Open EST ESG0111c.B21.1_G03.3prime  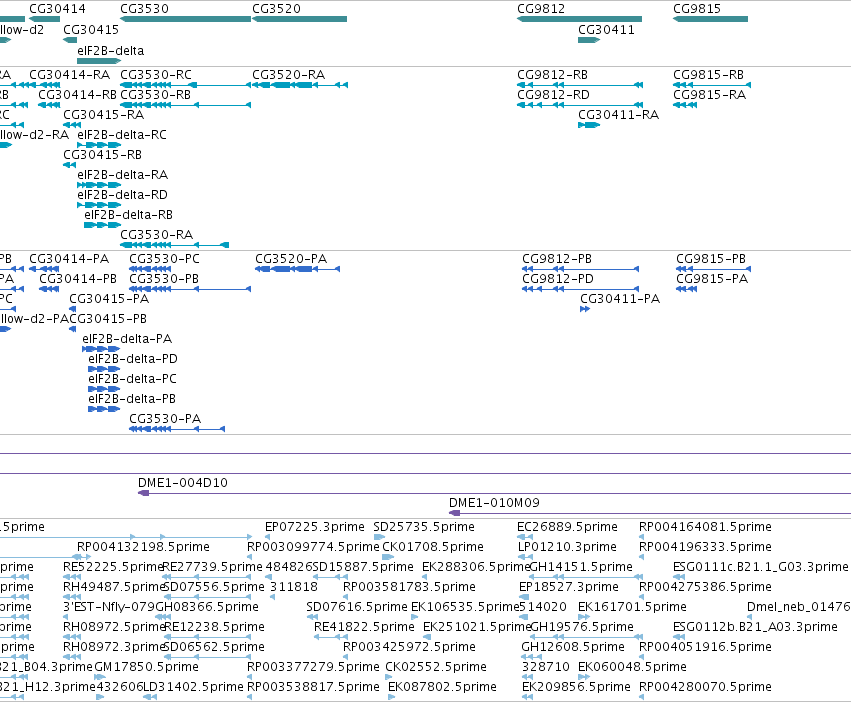[x=760, y=567]
